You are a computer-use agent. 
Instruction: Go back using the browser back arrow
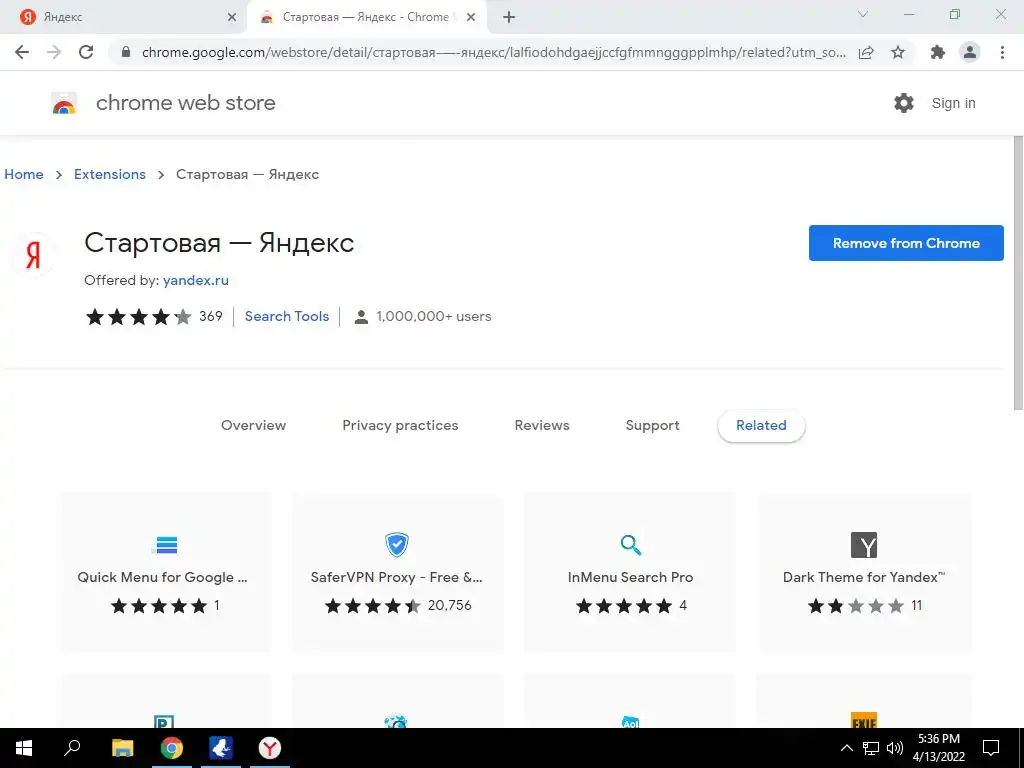(22, 52)
